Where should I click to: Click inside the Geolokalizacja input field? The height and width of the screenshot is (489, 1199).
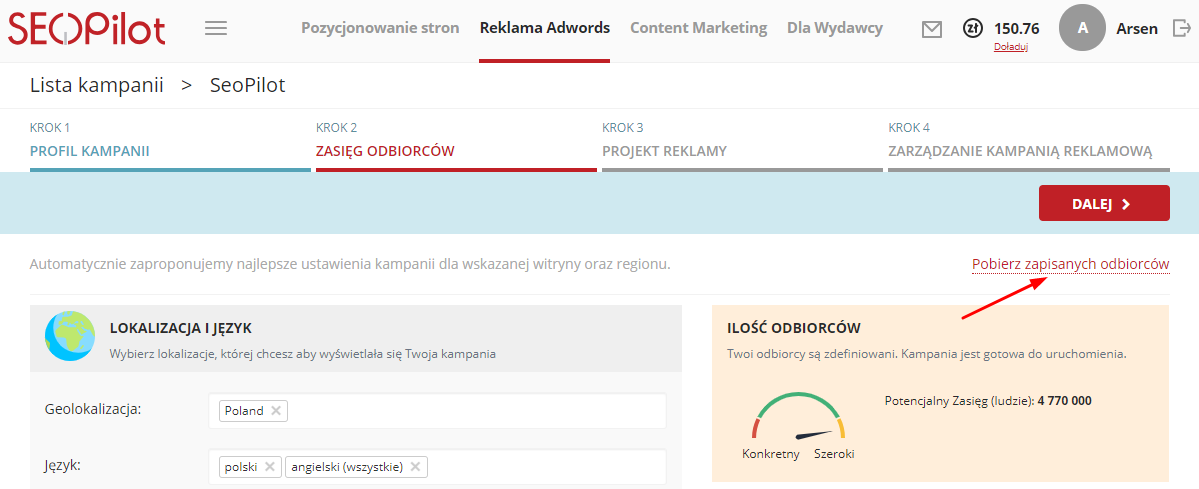470,410
